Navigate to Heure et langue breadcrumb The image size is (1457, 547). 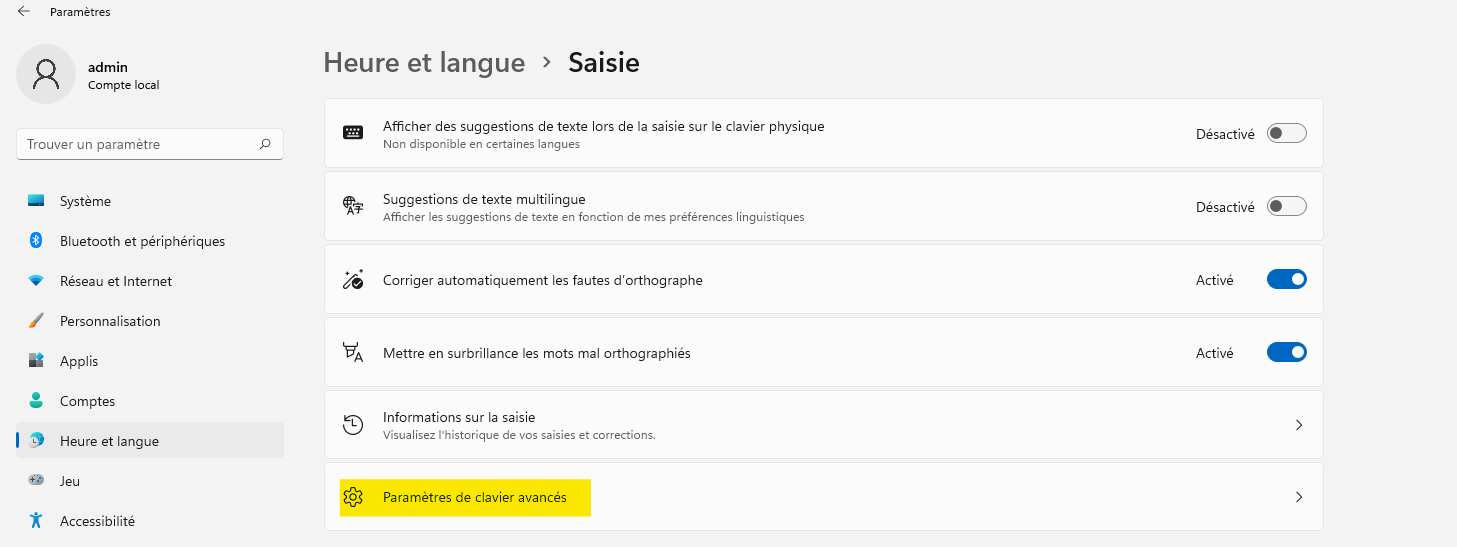coord(424,63)
